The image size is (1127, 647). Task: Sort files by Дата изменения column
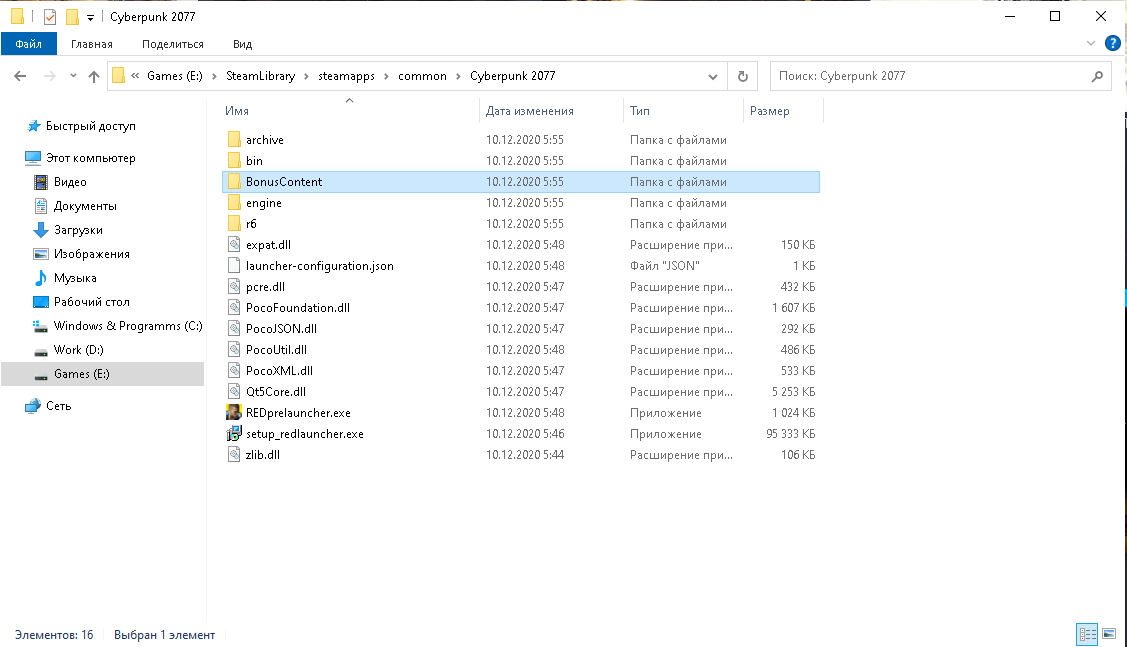[x=530, y=111]
